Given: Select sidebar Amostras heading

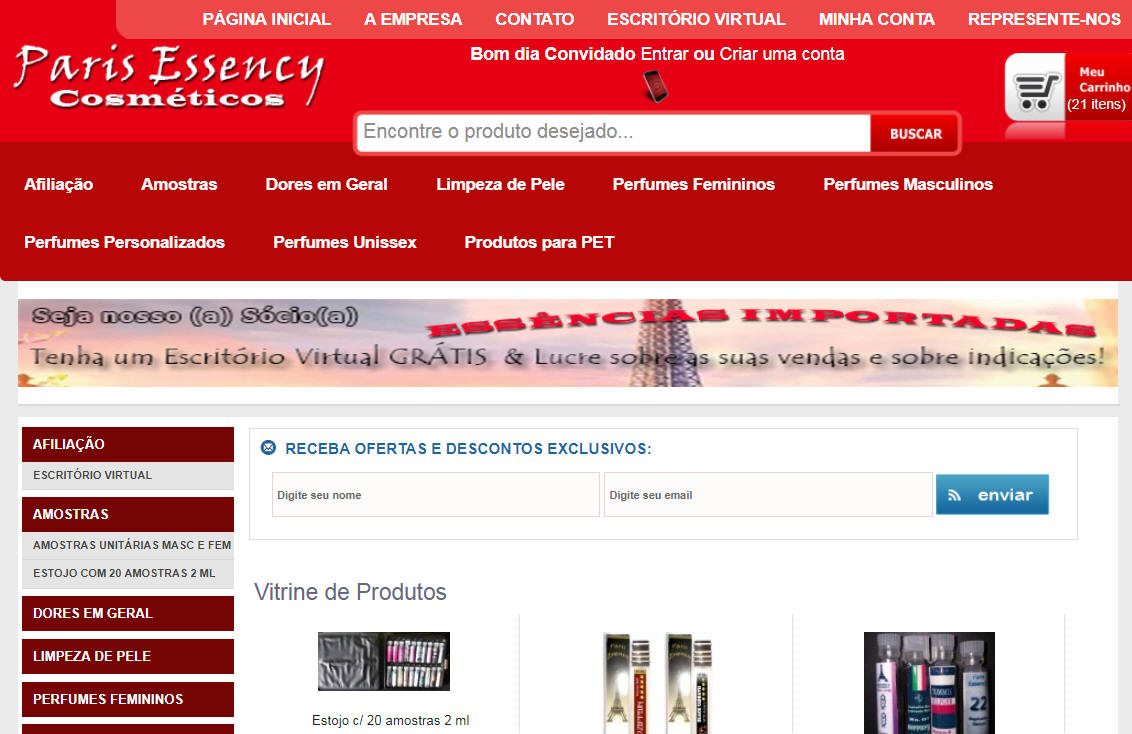Looking at the screenshot, I should click(x=128, y=514).
